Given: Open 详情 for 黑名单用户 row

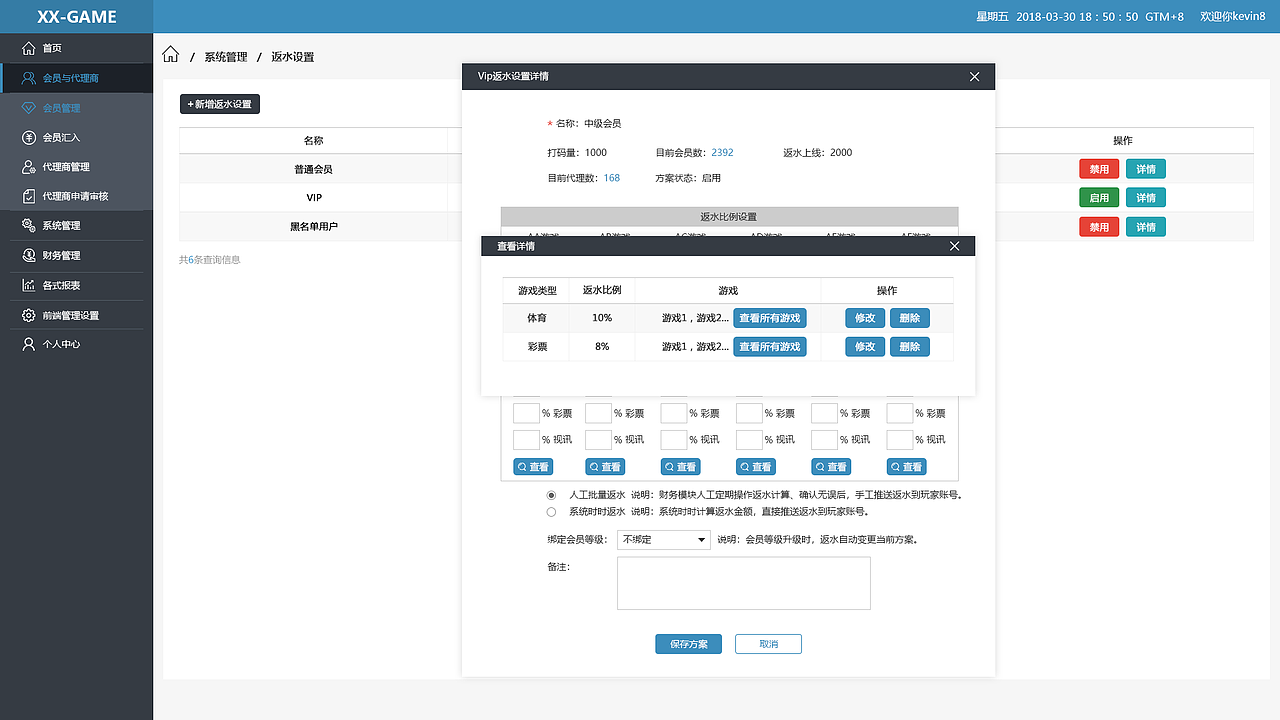Looking at the screenshot, I should click(x=1146, y=227).
